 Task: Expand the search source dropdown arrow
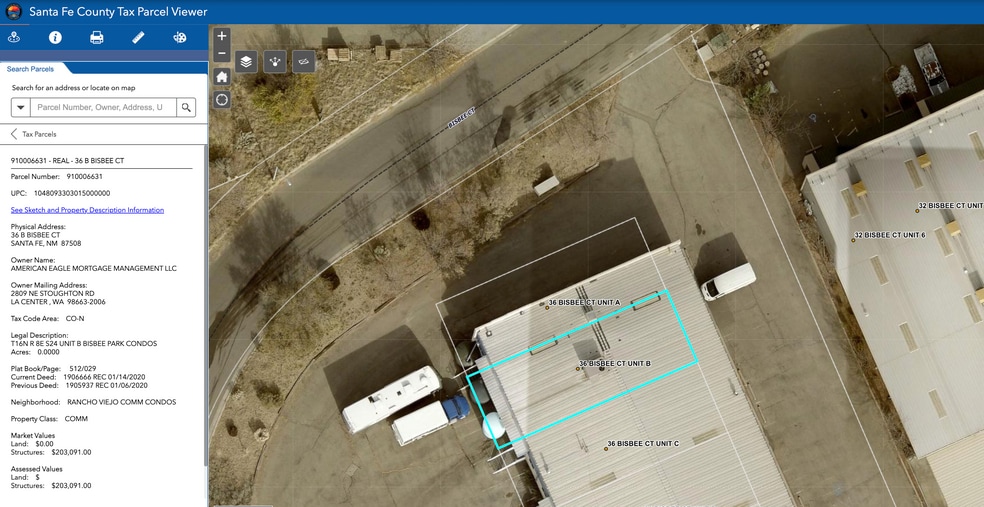click(x=20, y=107)
